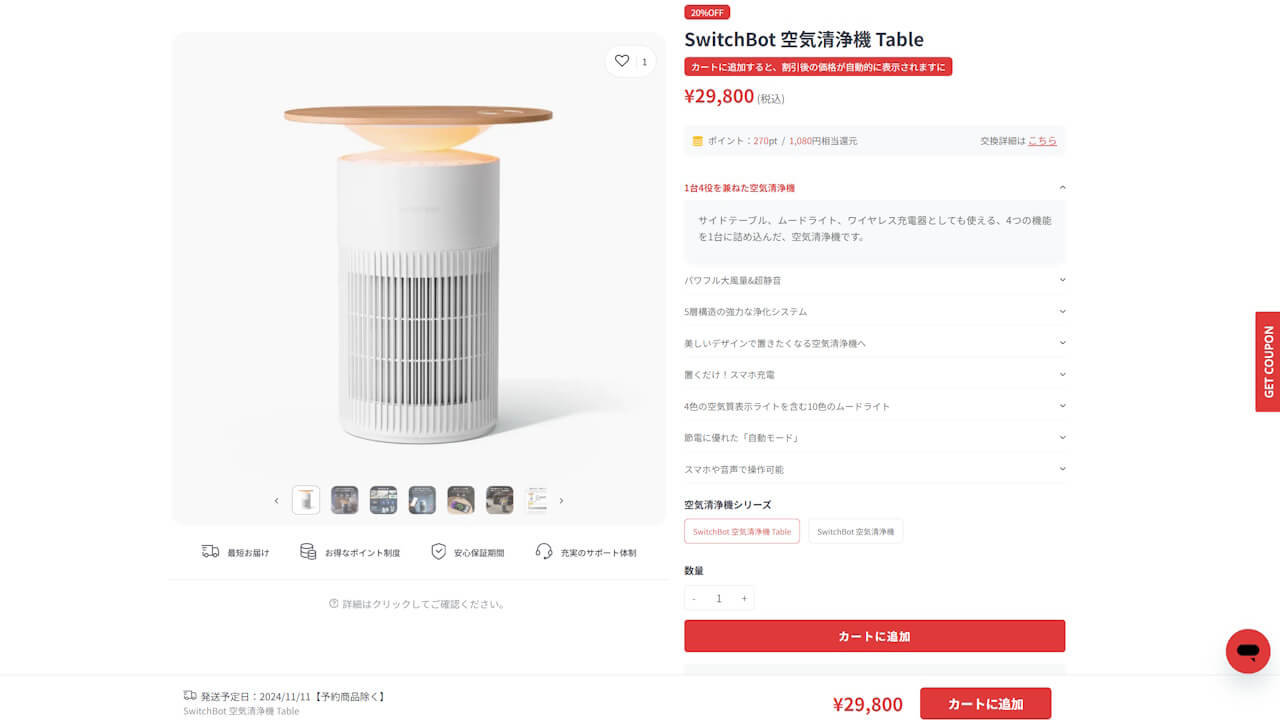
Task: Click the heart wishlist icon
Action: pos(622,61)
